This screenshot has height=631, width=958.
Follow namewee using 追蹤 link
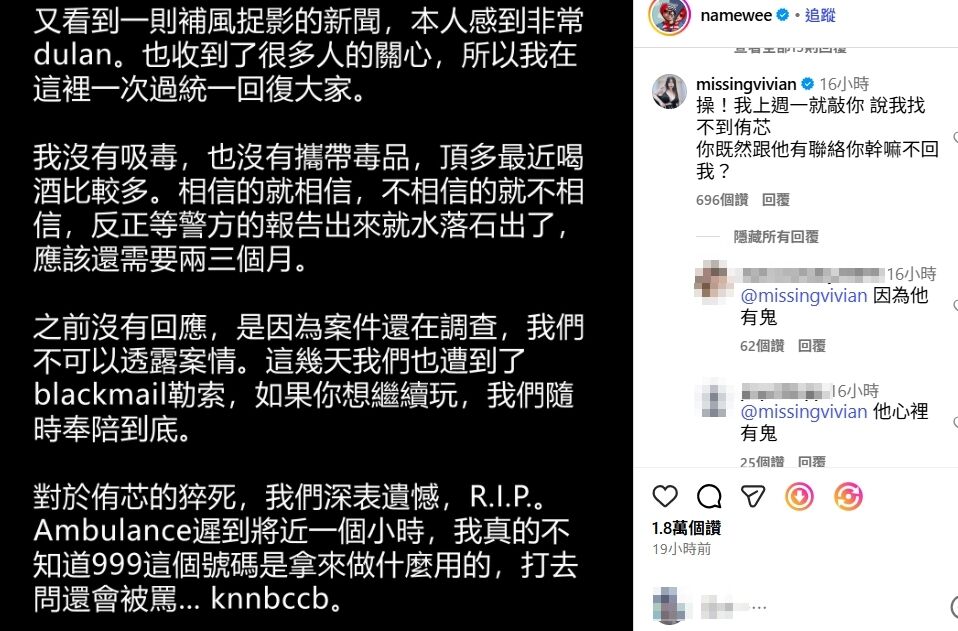point(820,15)
